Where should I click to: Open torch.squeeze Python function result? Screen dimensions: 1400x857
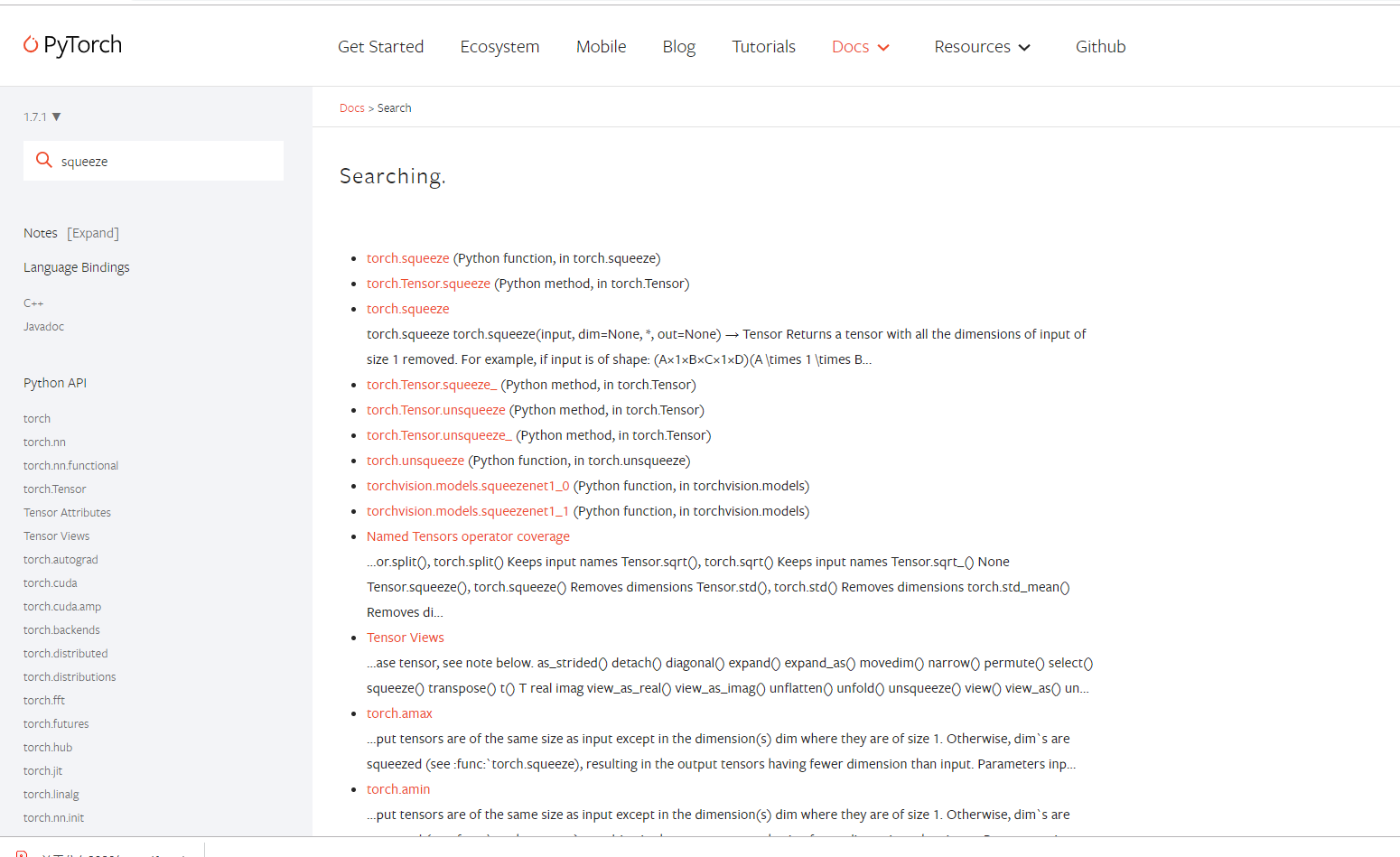[x=407, y=258]
